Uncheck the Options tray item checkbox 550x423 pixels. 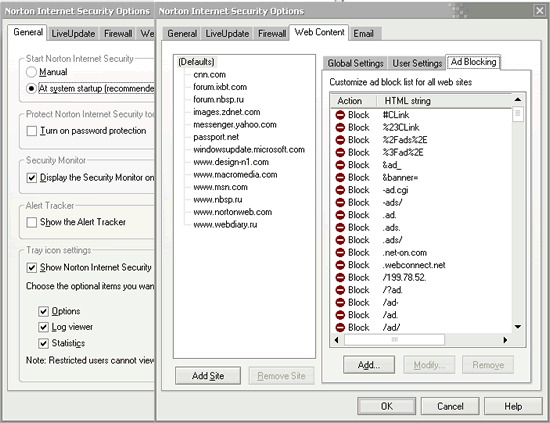click(43, 311)
